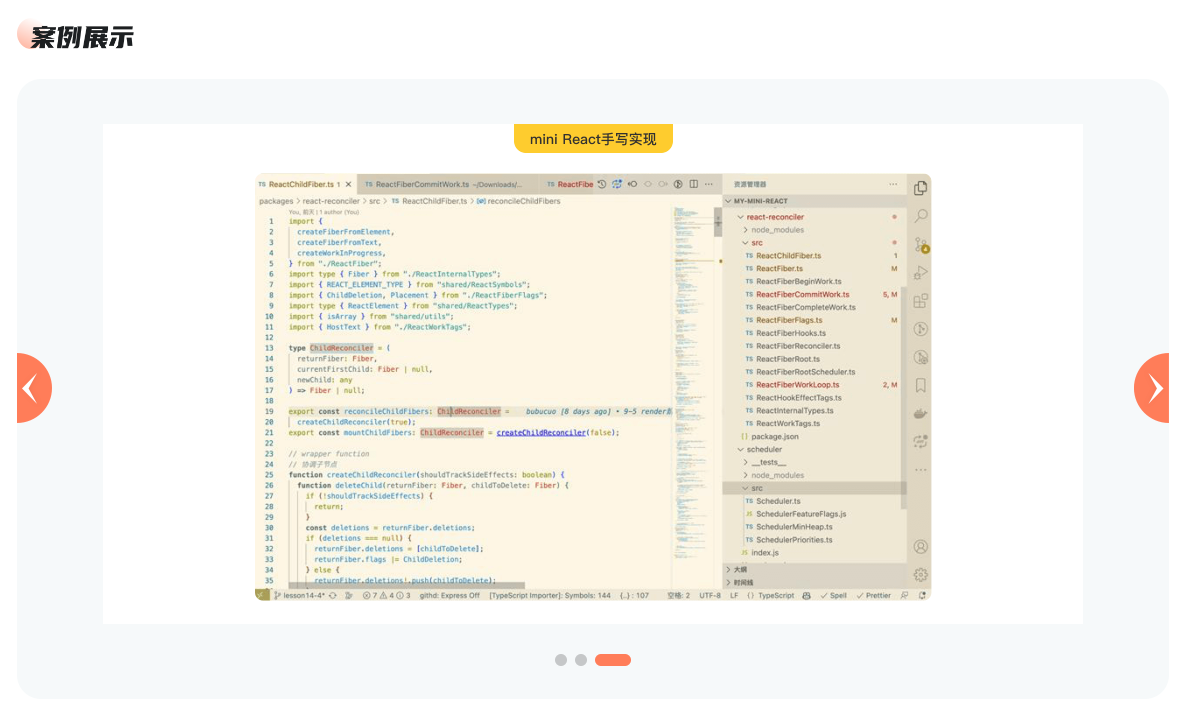Click the Spell status bar item

(833, 596)
